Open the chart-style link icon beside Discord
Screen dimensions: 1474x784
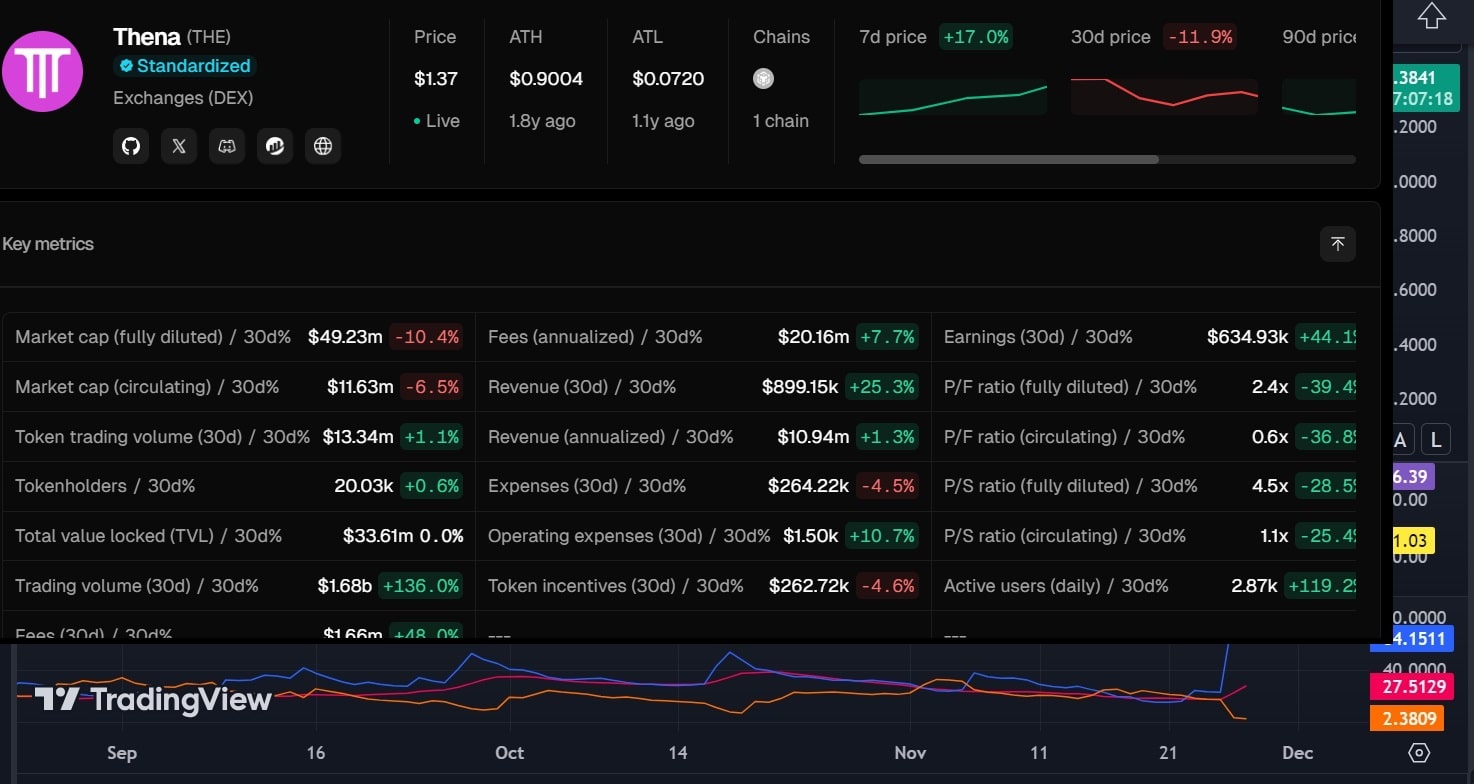click(x=275, y=146)
